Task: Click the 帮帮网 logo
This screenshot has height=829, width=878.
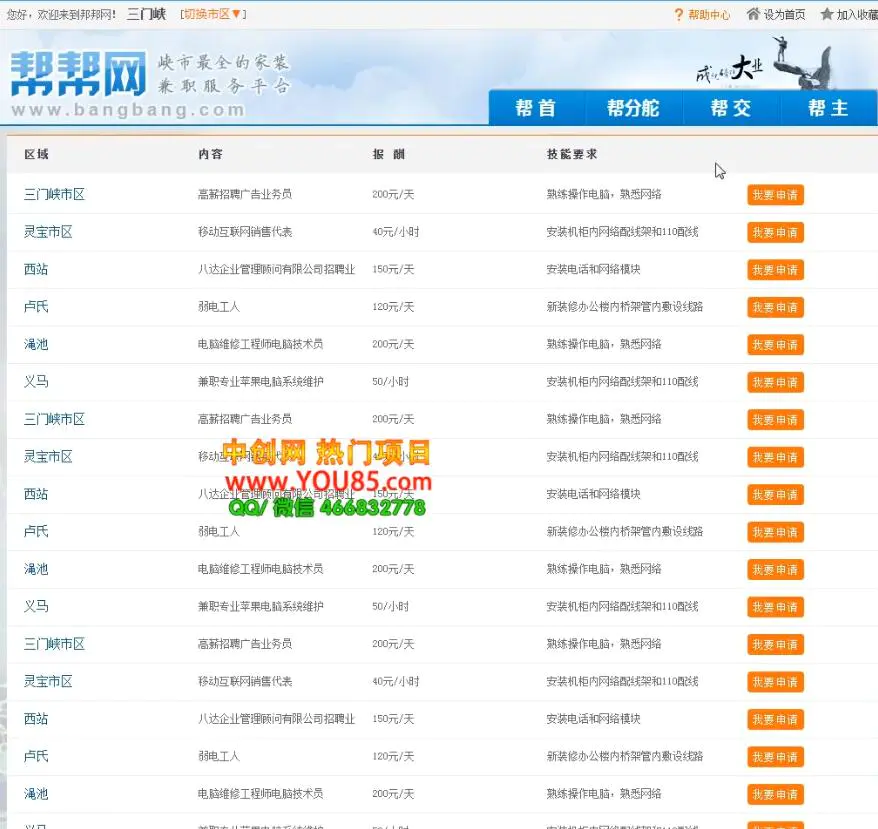Action: [80, 74]
